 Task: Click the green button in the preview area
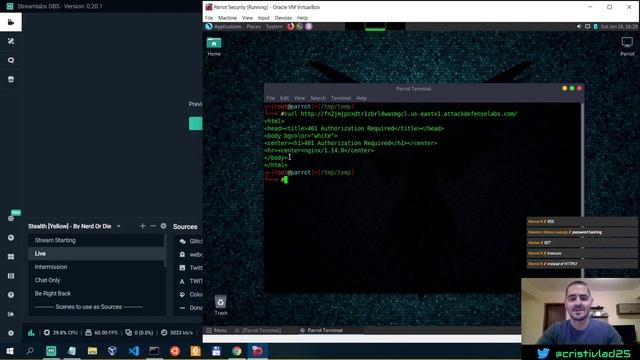[196, 123]
